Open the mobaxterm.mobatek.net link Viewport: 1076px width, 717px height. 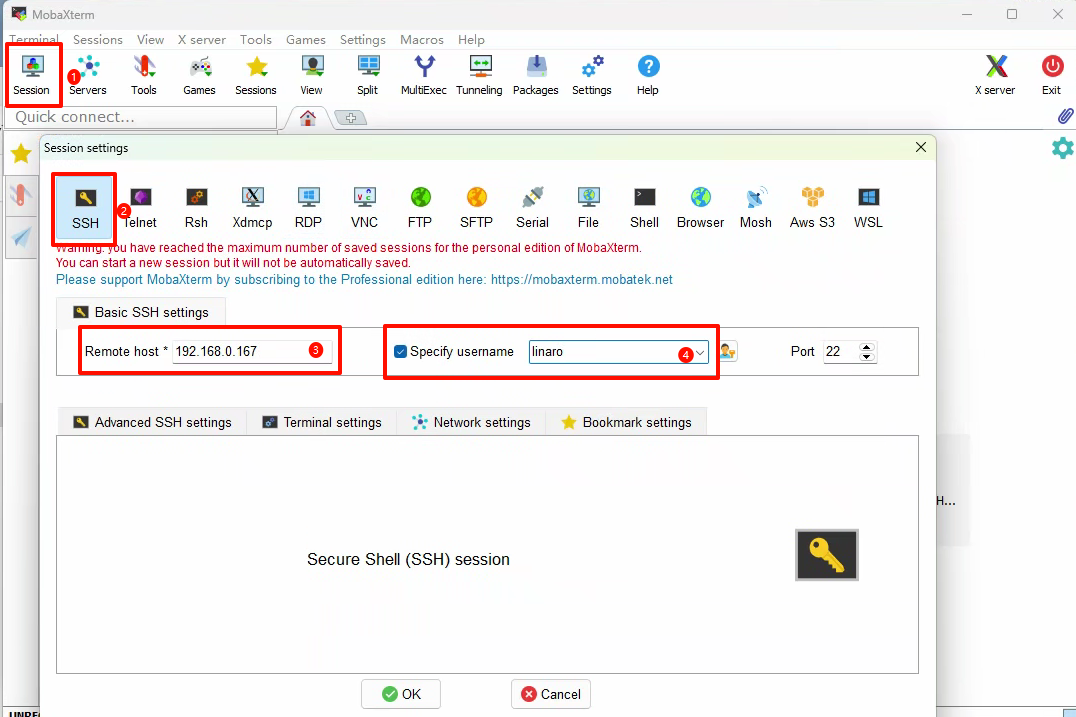581,280
